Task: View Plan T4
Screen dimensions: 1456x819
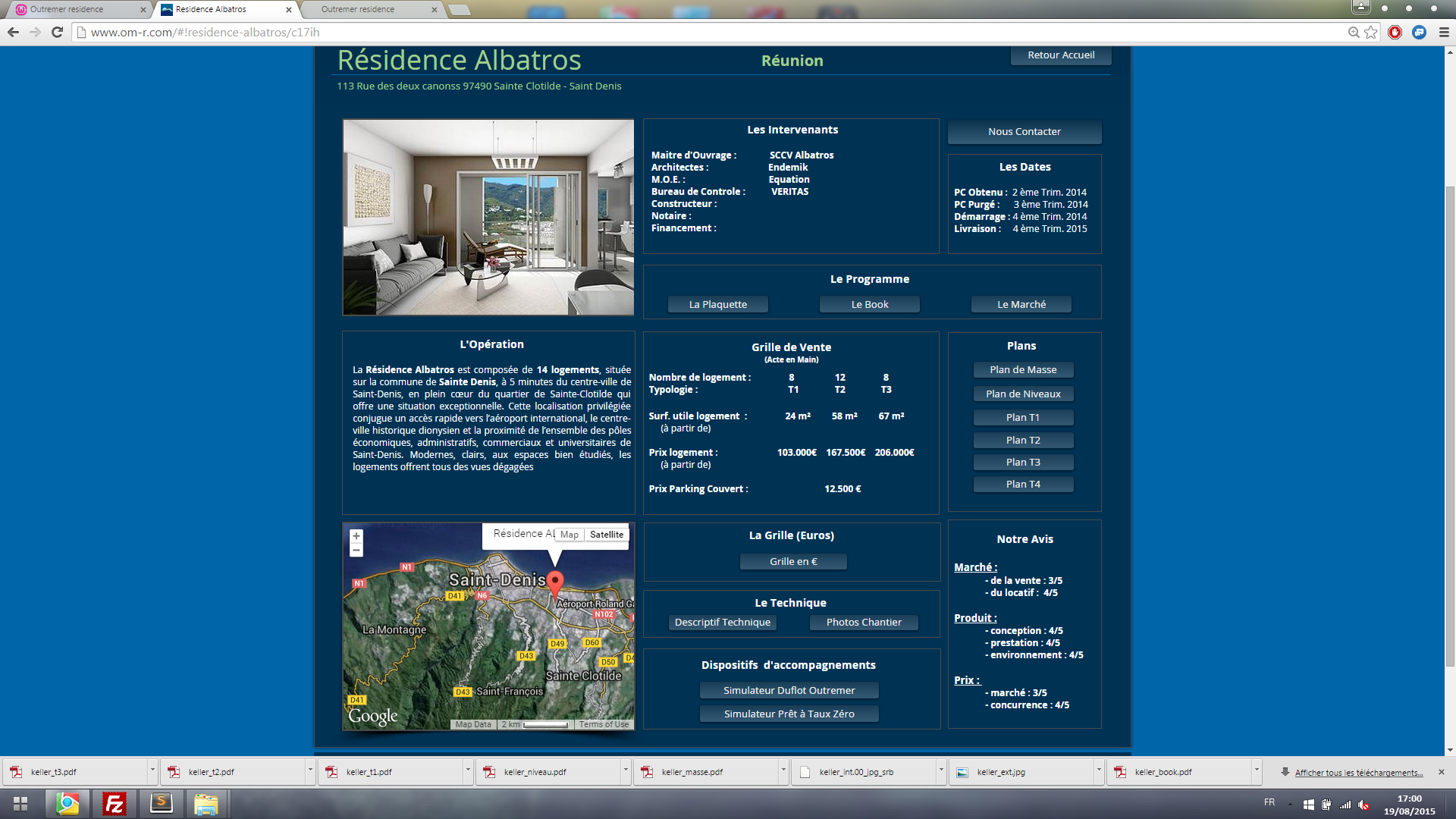Action: (1023, 484)
